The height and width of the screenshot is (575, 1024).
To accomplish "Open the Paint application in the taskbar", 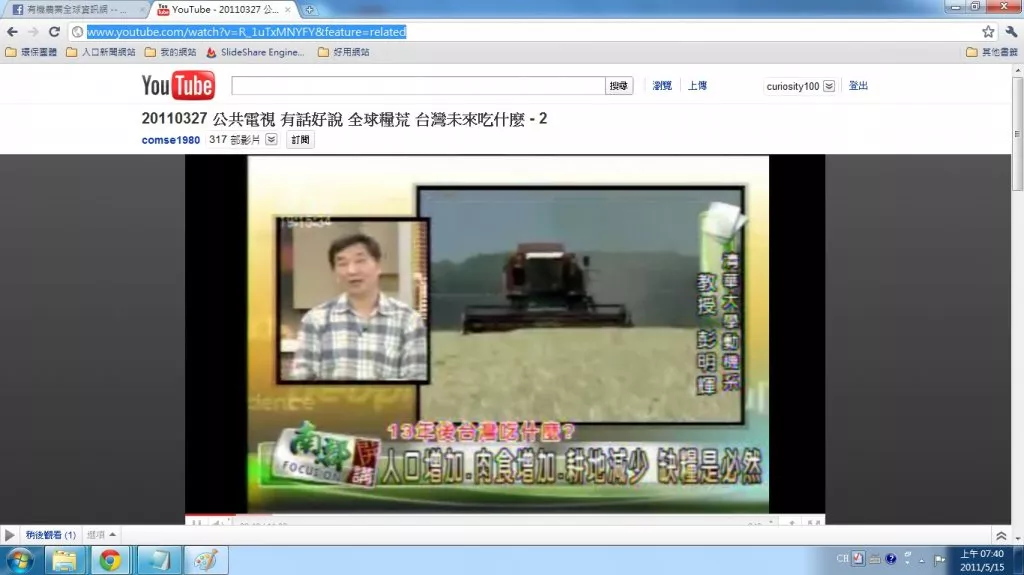I will (205, 561).
